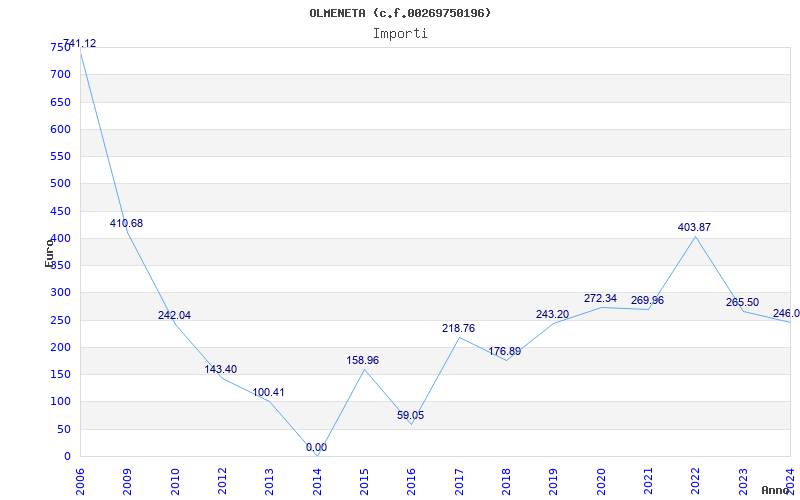Click the x-axis year 2016
This screenshot has height=500, width=800.
(412, 481)
